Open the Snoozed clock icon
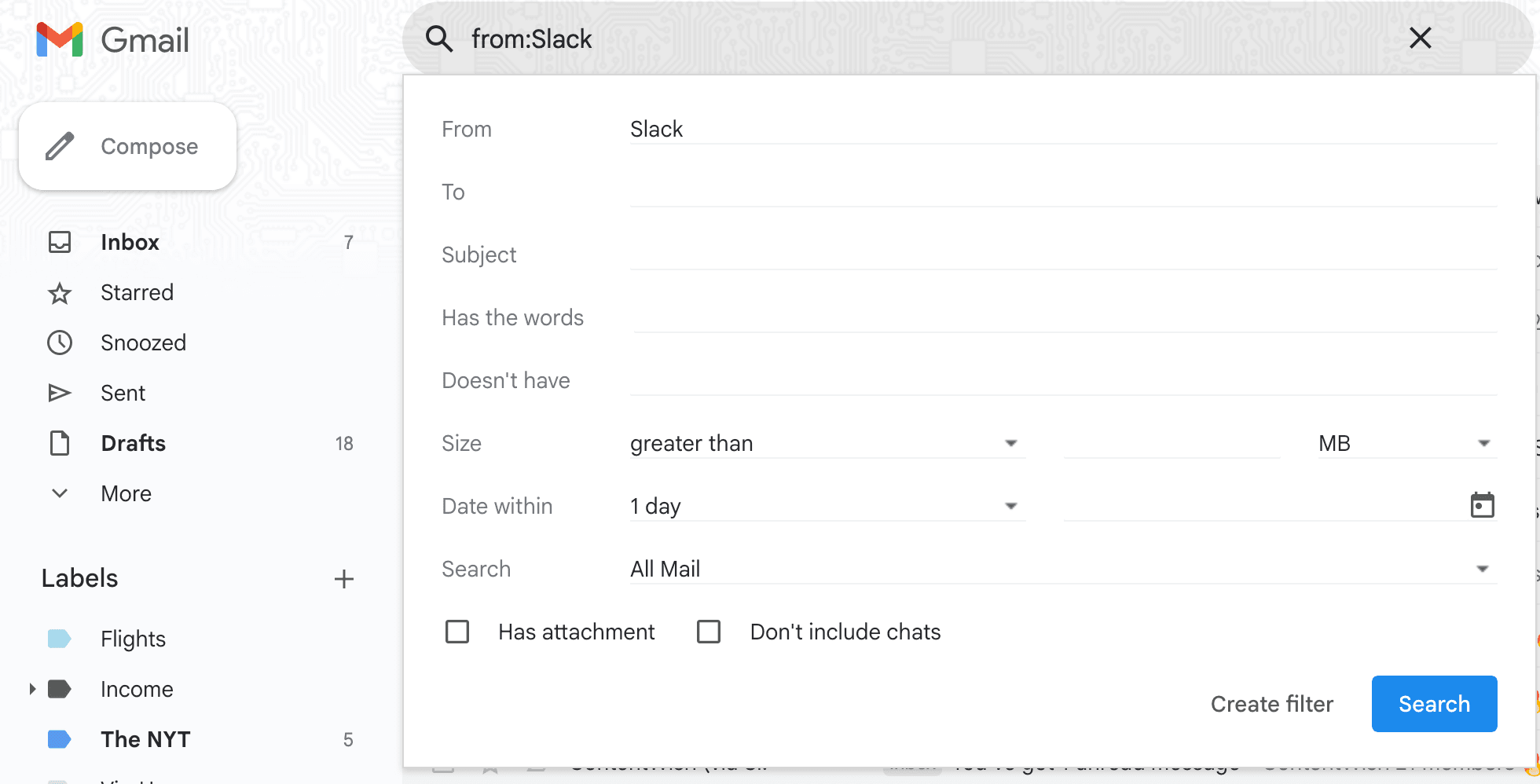 pos(60,343)
